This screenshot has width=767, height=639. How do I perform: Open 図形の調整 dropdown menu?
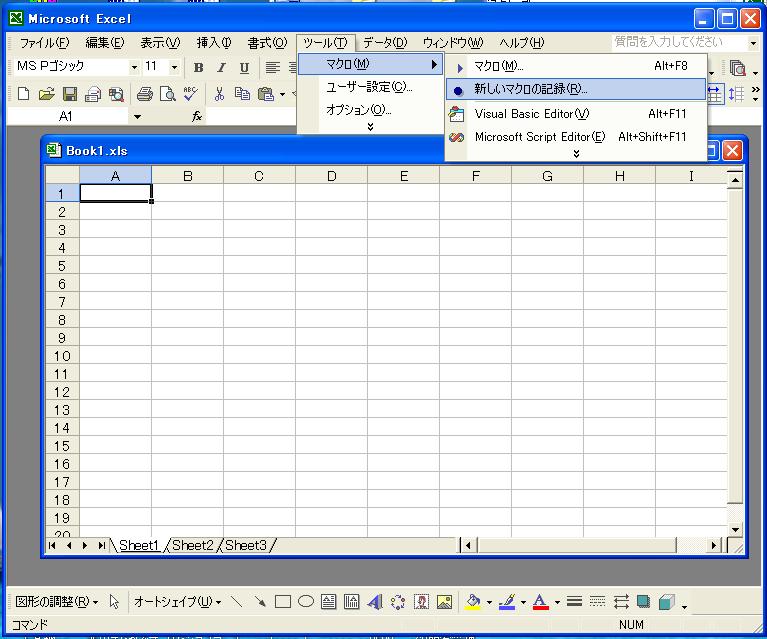57,601
